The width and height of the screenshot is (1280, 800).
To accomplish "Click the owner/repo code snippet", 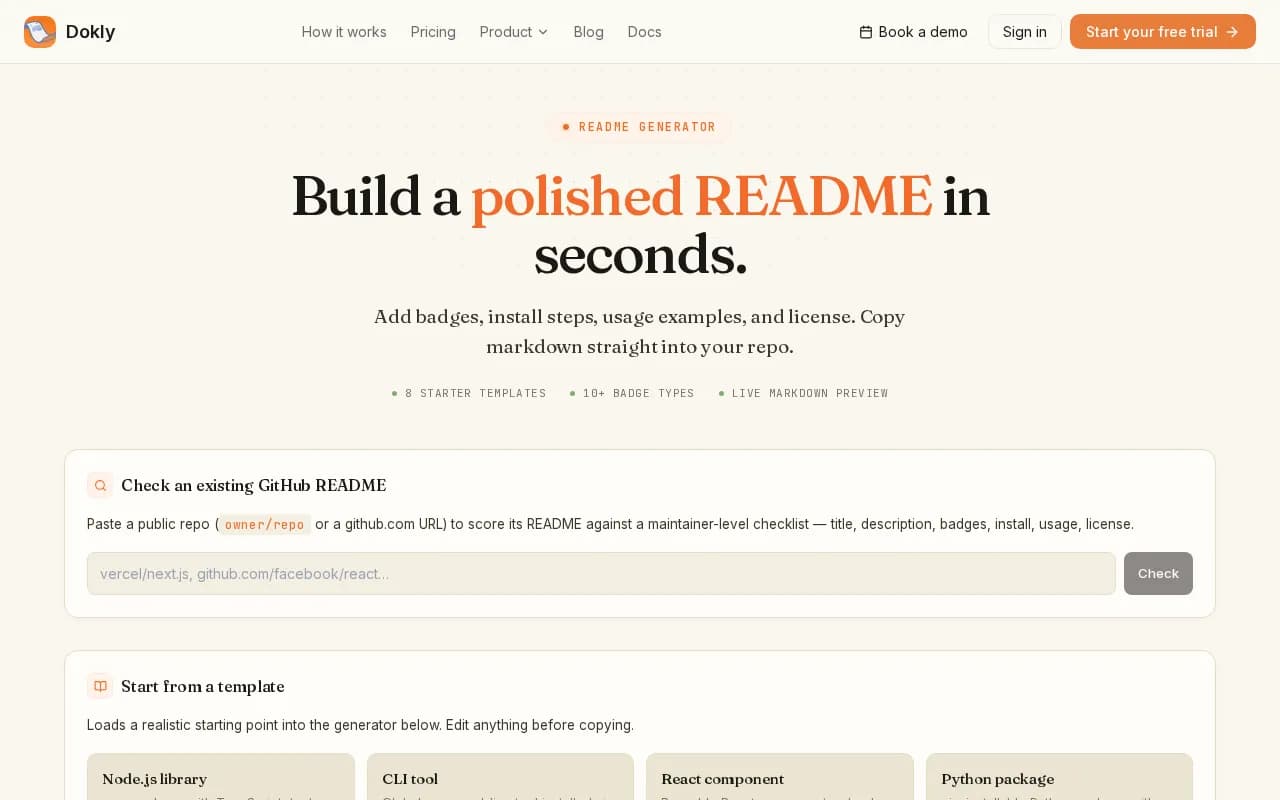I will [x=265, y=524].
